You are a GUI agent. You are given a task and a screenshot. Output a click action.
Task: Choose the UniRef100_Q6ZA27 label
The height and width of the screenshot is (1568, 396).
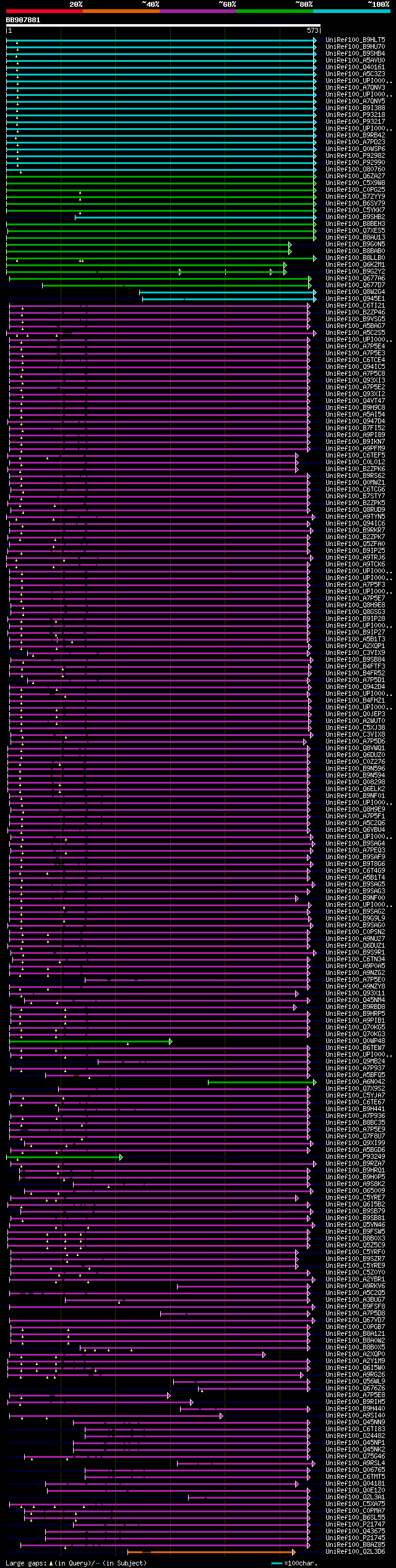[355, 176]
